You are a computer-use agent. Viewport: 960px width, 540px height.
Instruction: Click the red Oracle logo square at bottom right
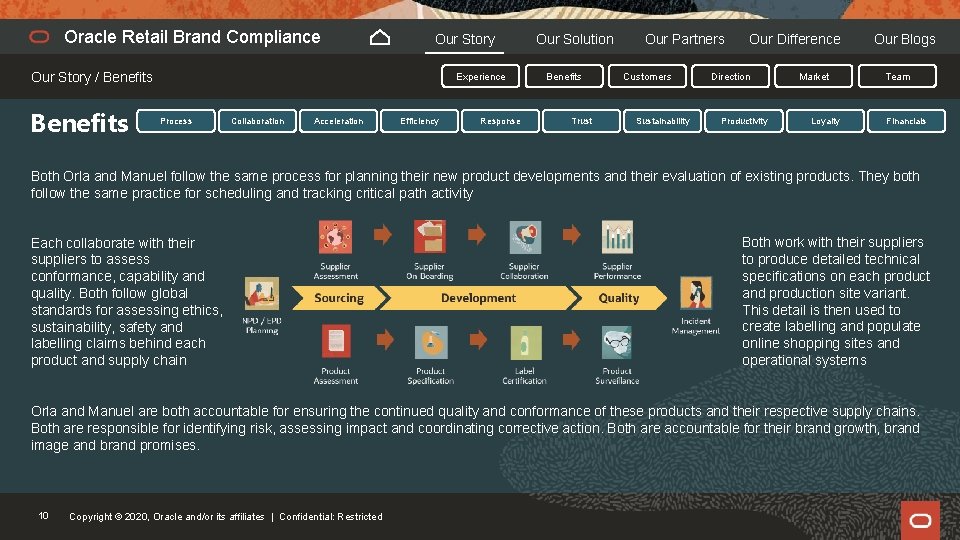[x=920, y=520]
